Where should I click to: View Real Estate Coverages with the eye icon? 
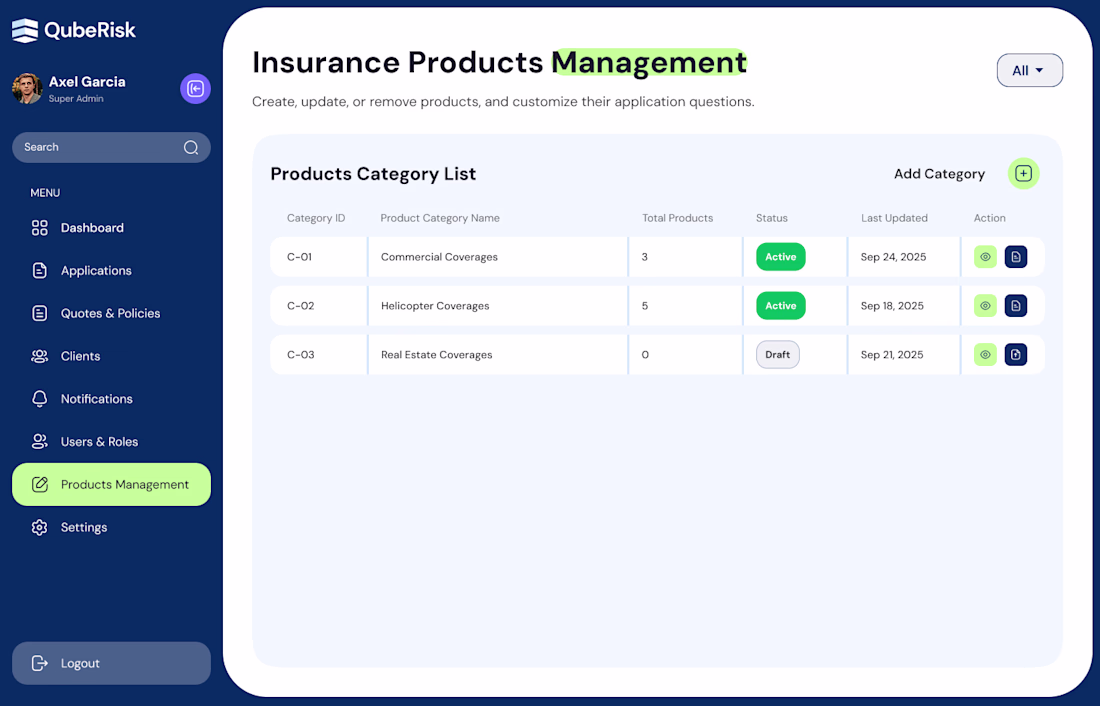[x=985, y=354]
